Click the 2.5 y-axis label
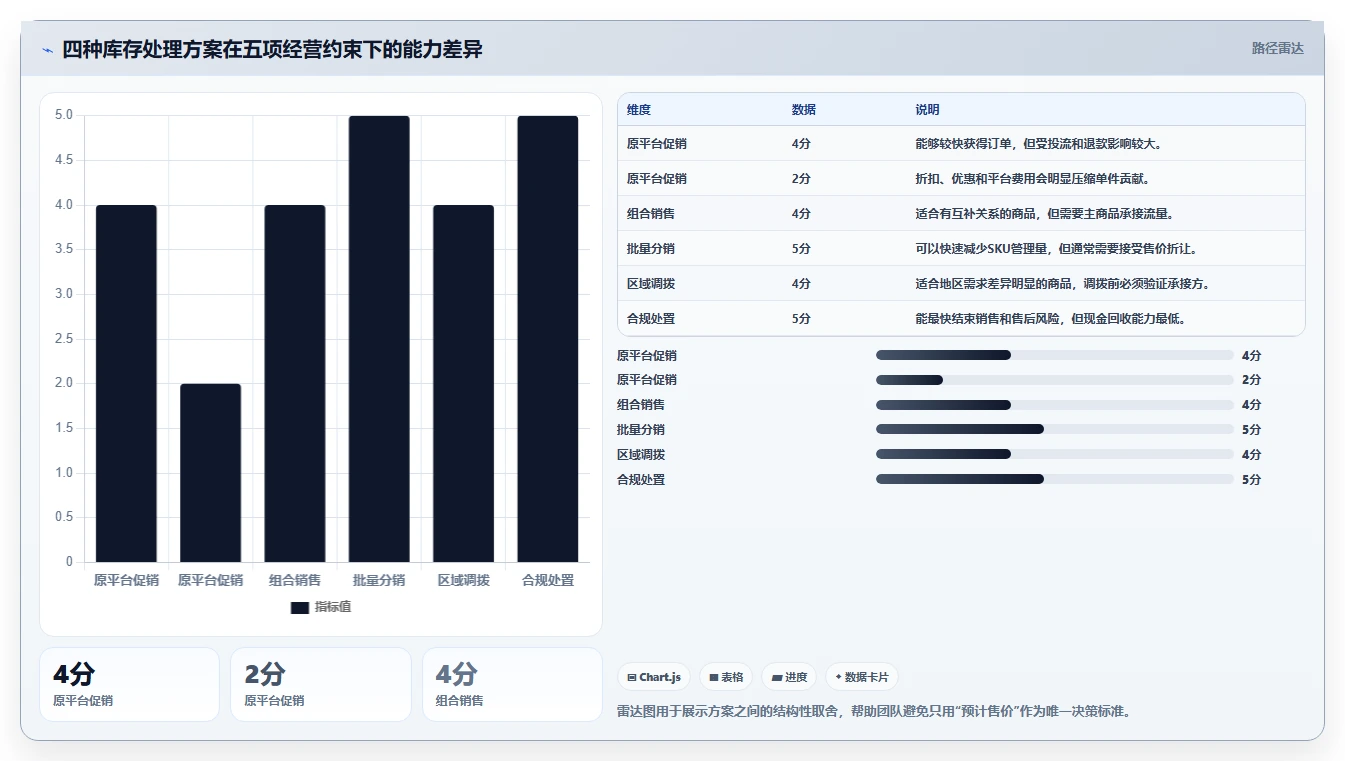The width and height of the screenshot is (1345, 761). (x=64, y=339)
